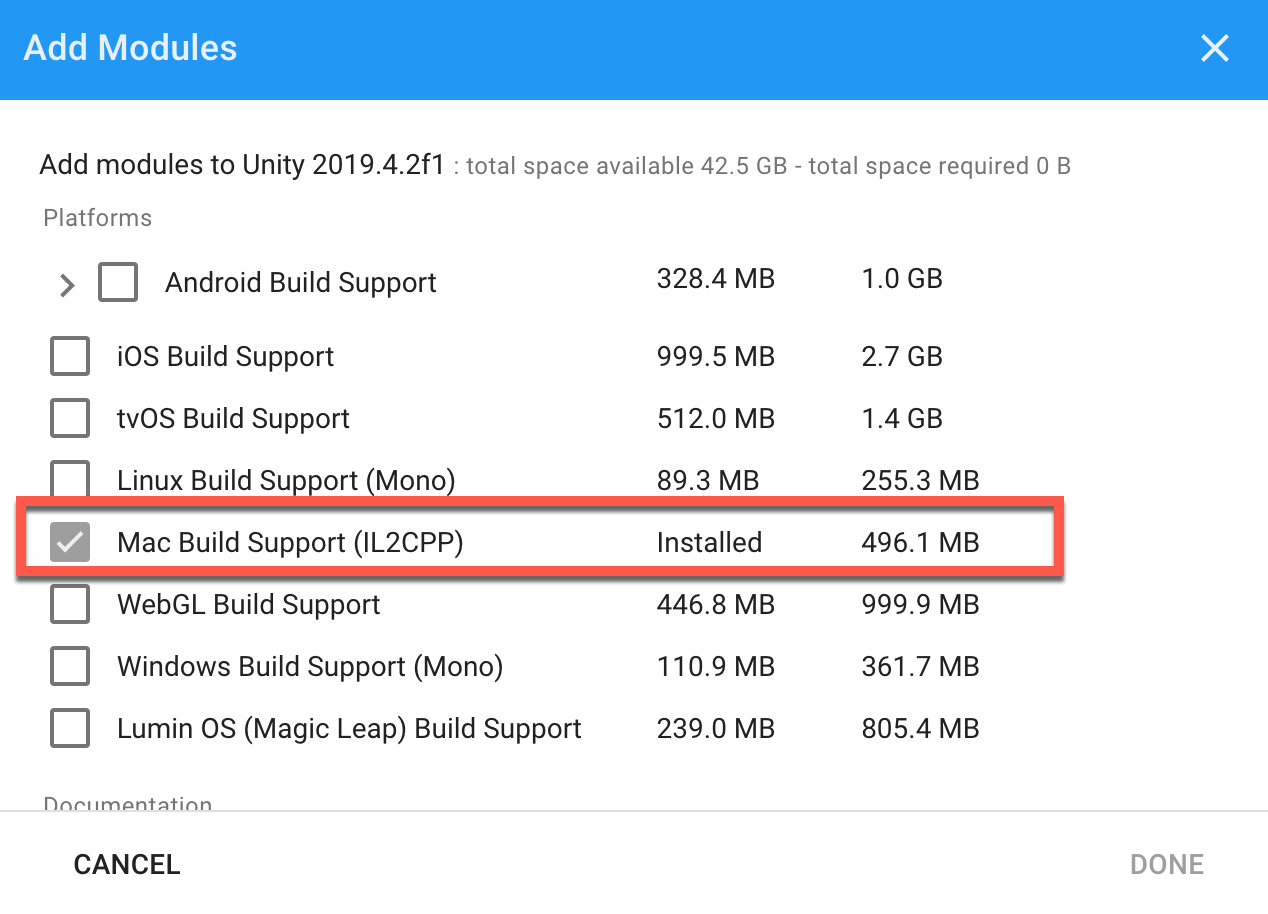Viewport: 1268px width, 914px height.
Task: Close the Add Modules dialog
Action: pos(1214,48)
